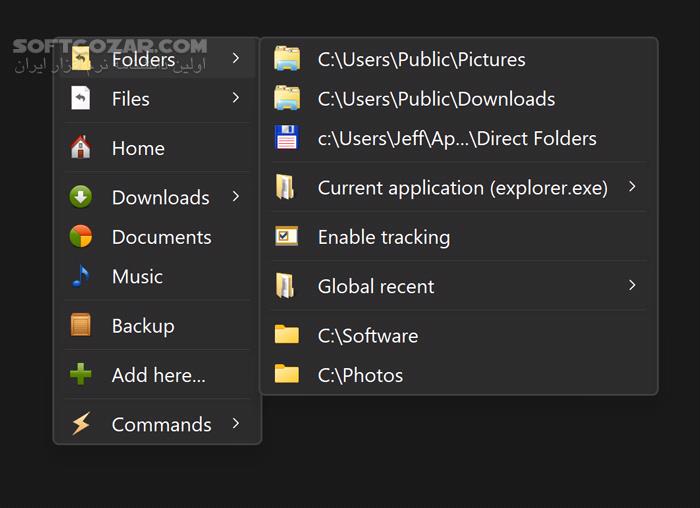
Task: Expand the Current application submenu arrow
Action: point(632,187)
